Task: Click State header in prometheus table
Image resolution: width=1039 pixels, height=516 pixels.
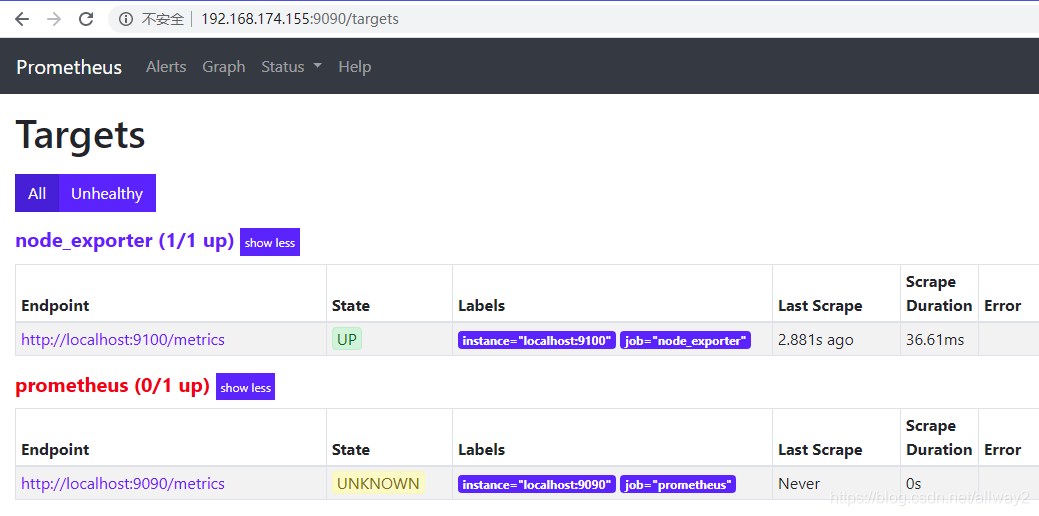Action: pyautogui.click(x=351, y=450)
